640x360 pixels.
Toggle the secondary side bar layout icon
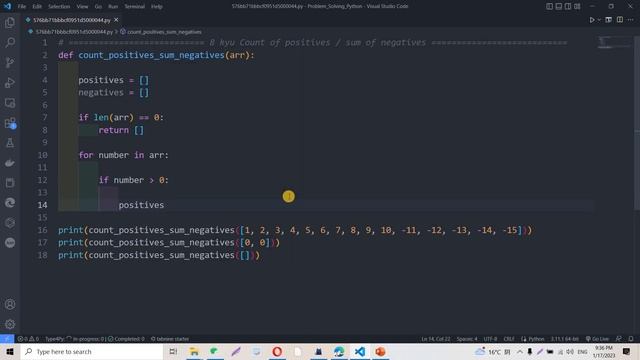point(568,6)
